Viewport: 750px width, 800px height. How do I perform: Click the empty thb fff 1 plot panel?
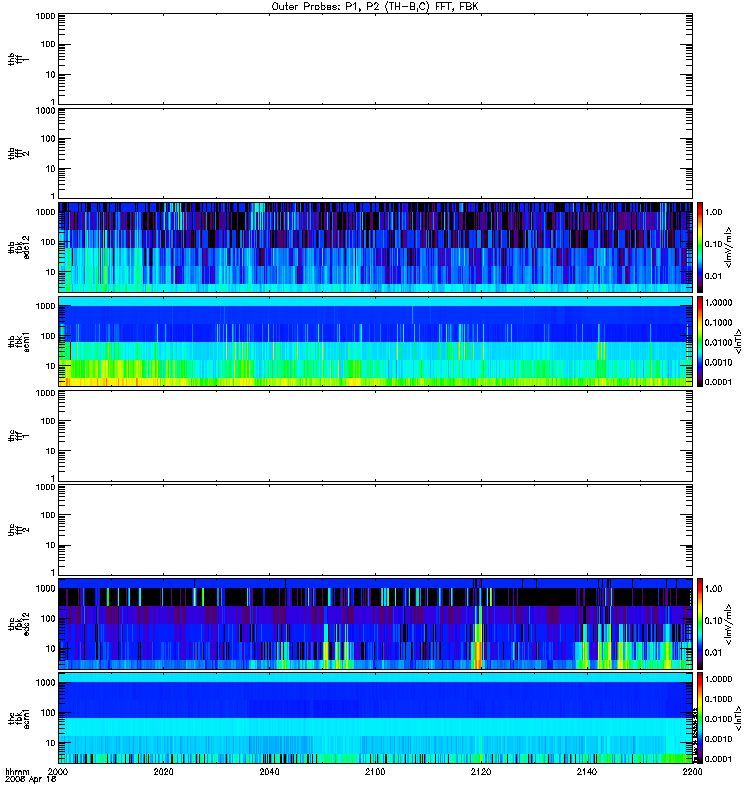point(376,59)
